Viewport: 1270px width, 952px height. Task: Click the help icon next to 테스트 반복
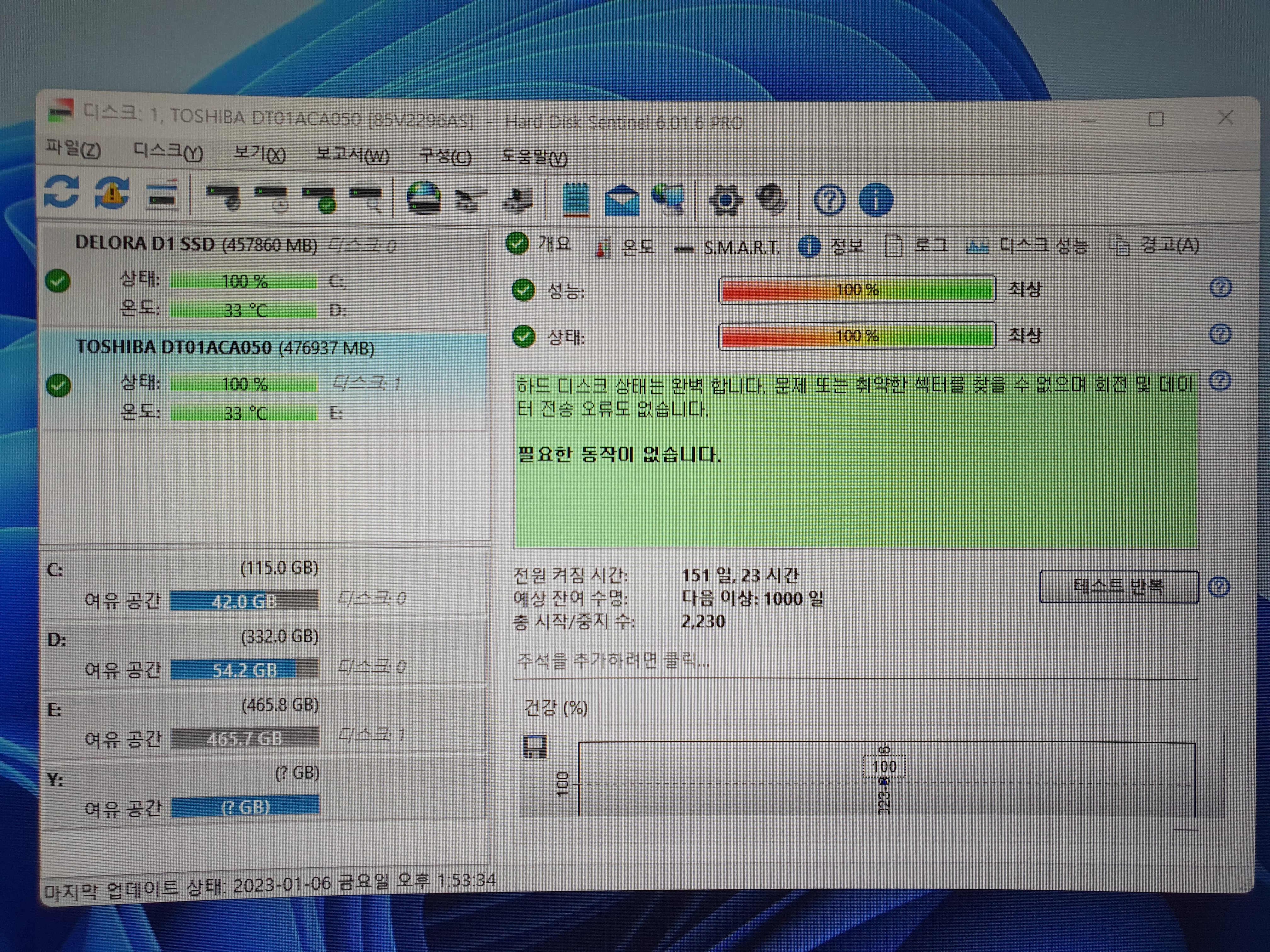point(1218,586)
